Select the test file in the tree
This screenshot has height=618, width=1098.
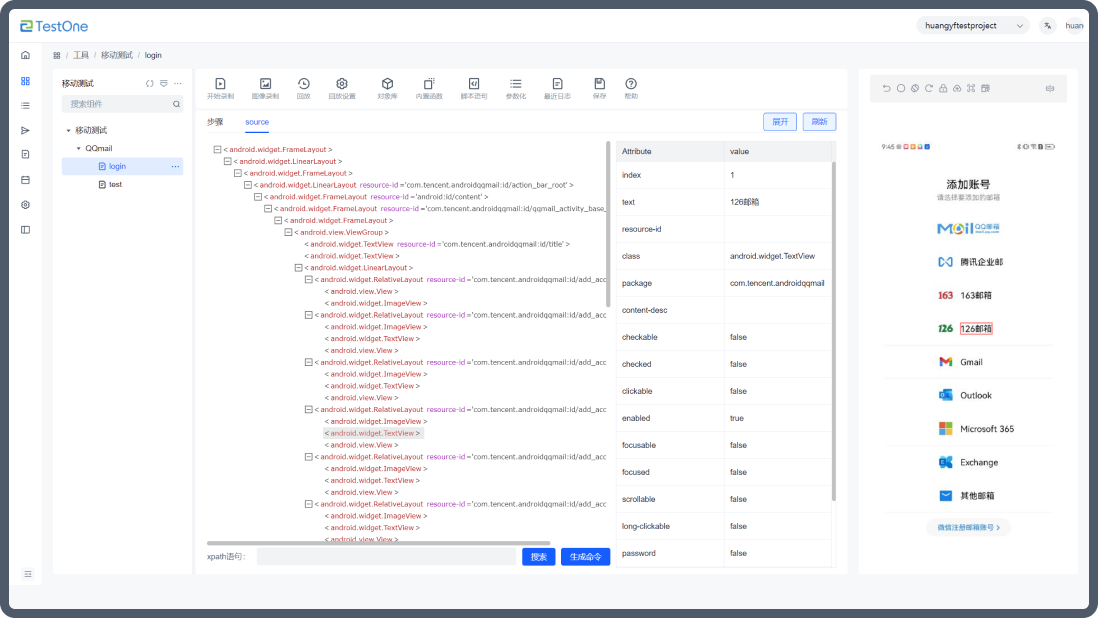click(115, 184)
